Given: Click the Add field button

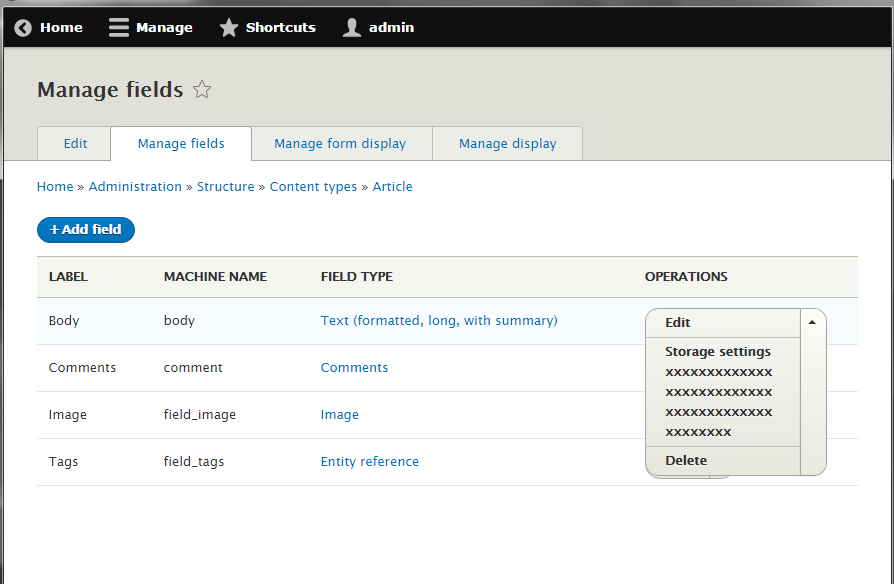Looking at the screenshot, I should coord(85,229).
